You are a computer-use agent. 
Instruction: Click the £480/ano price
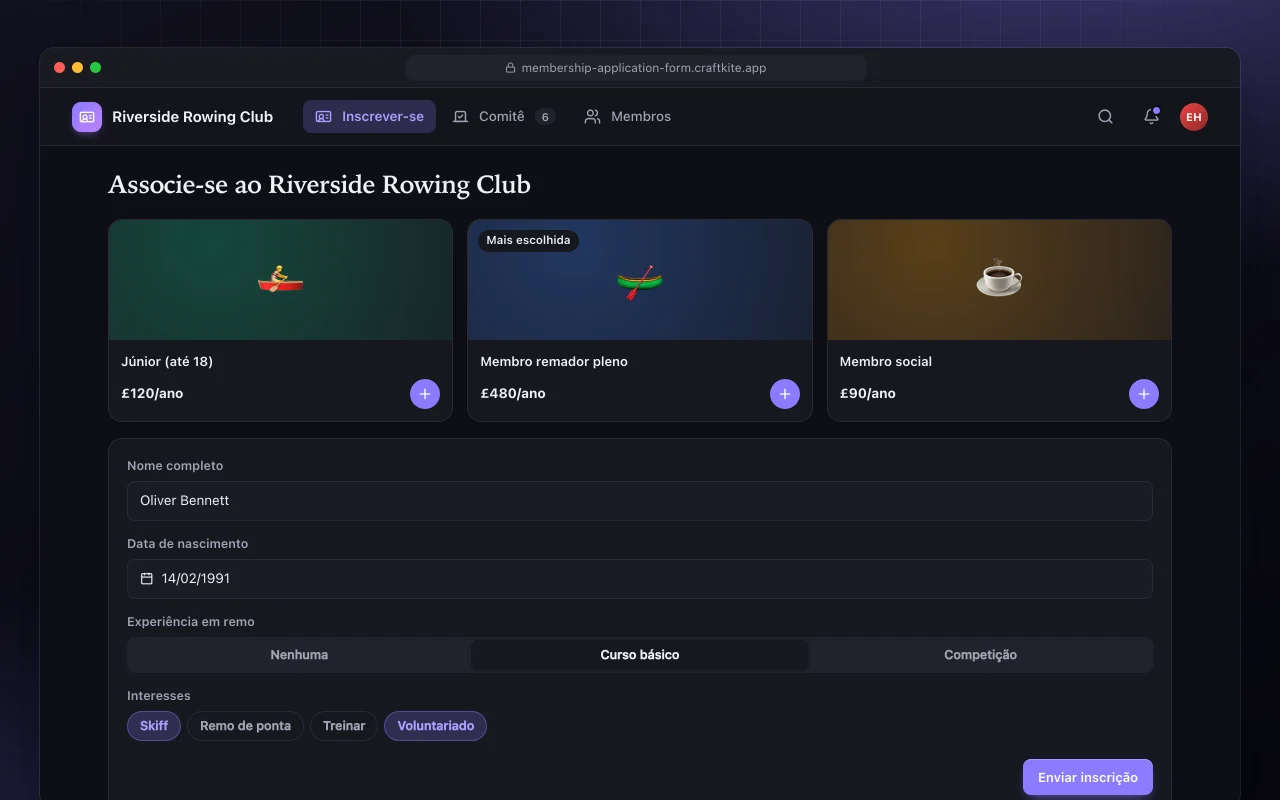pos(513,394)
